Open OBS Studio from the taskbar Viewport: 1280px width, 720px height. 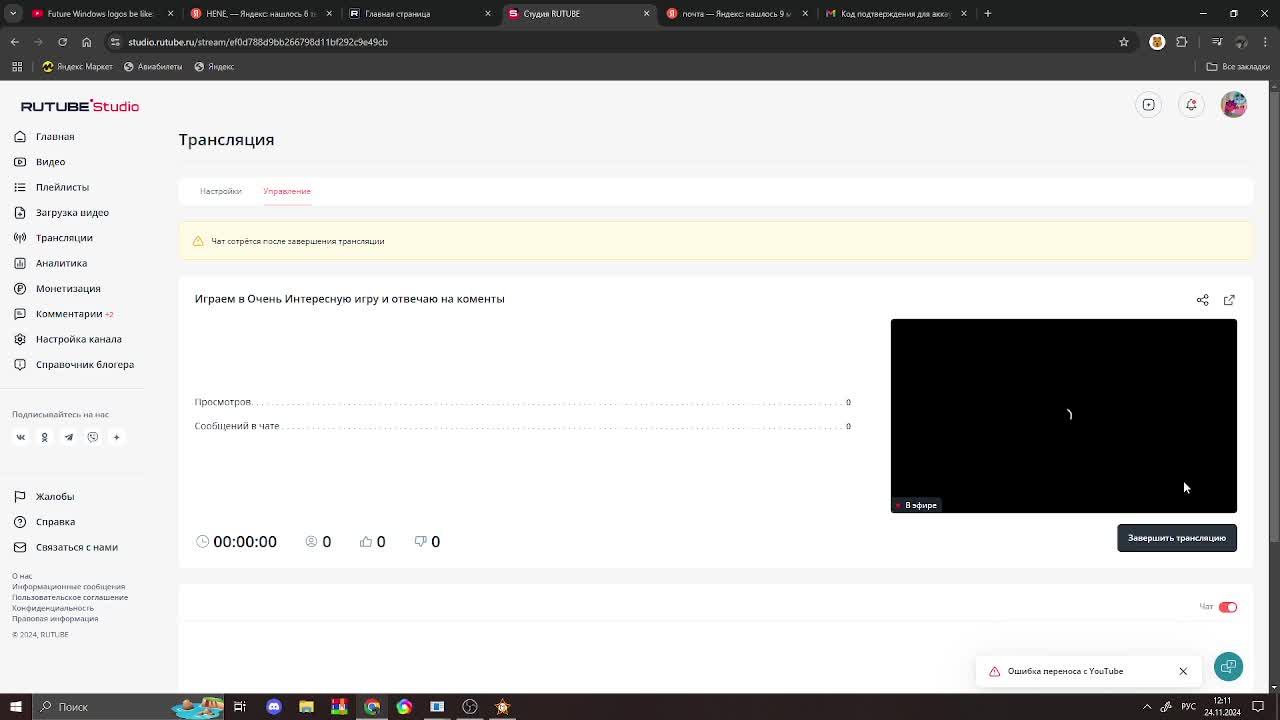(x=469, y=707)
